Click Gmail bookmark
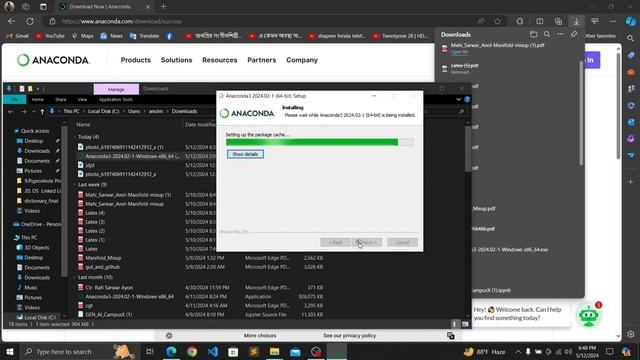 (x=18, y=36)
